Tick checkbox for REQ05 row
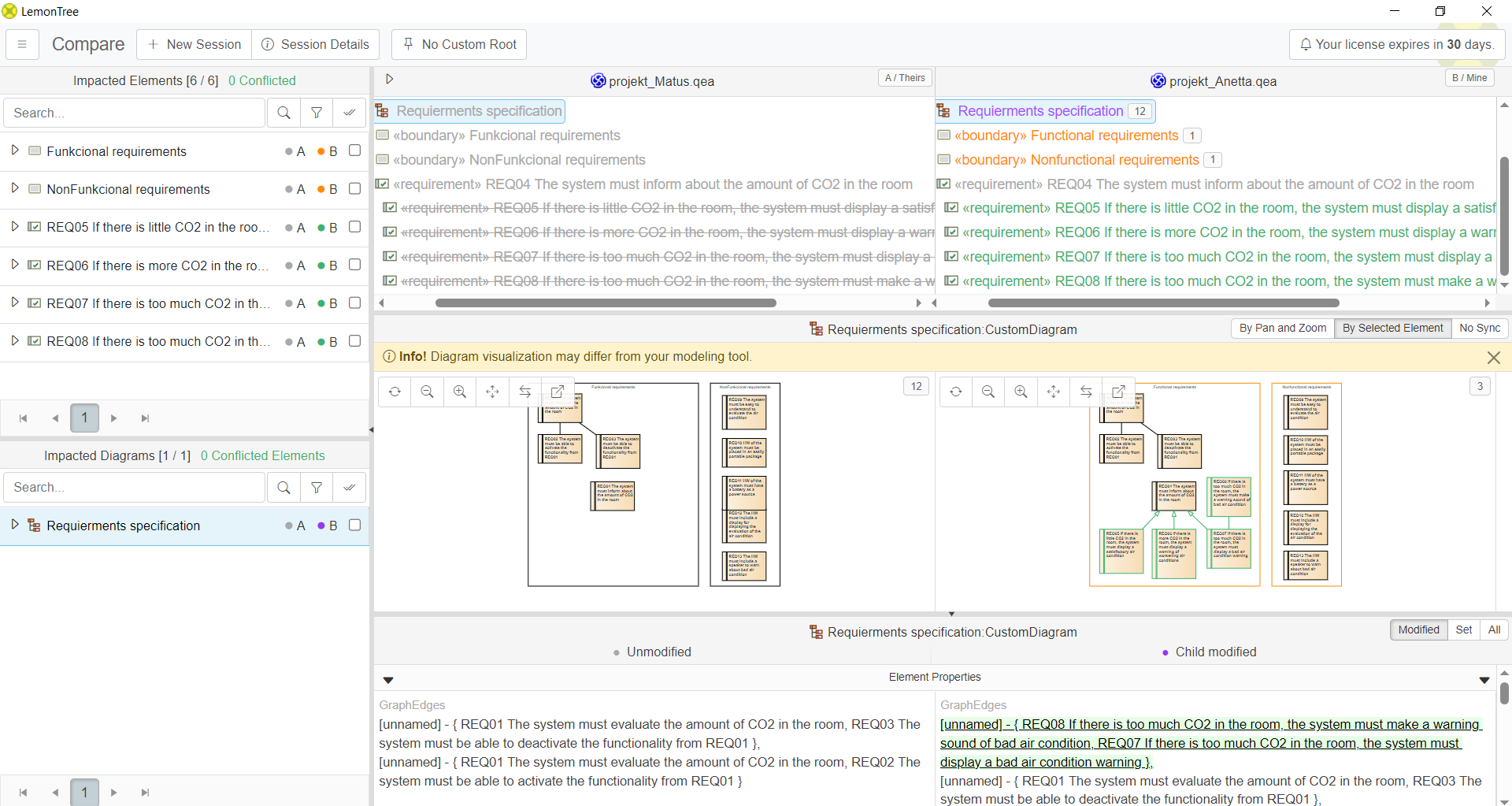The width and height of the screenshot is (1512, 806). pyautogui.click(x=354, y=227)
